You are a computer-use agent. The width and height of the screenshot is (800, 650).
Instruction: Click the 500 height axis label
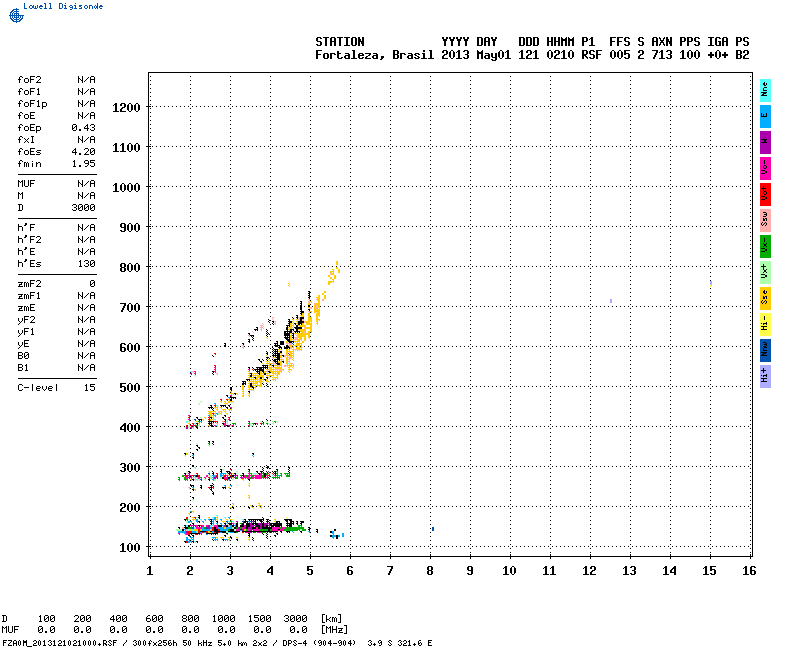coord(130,388)
